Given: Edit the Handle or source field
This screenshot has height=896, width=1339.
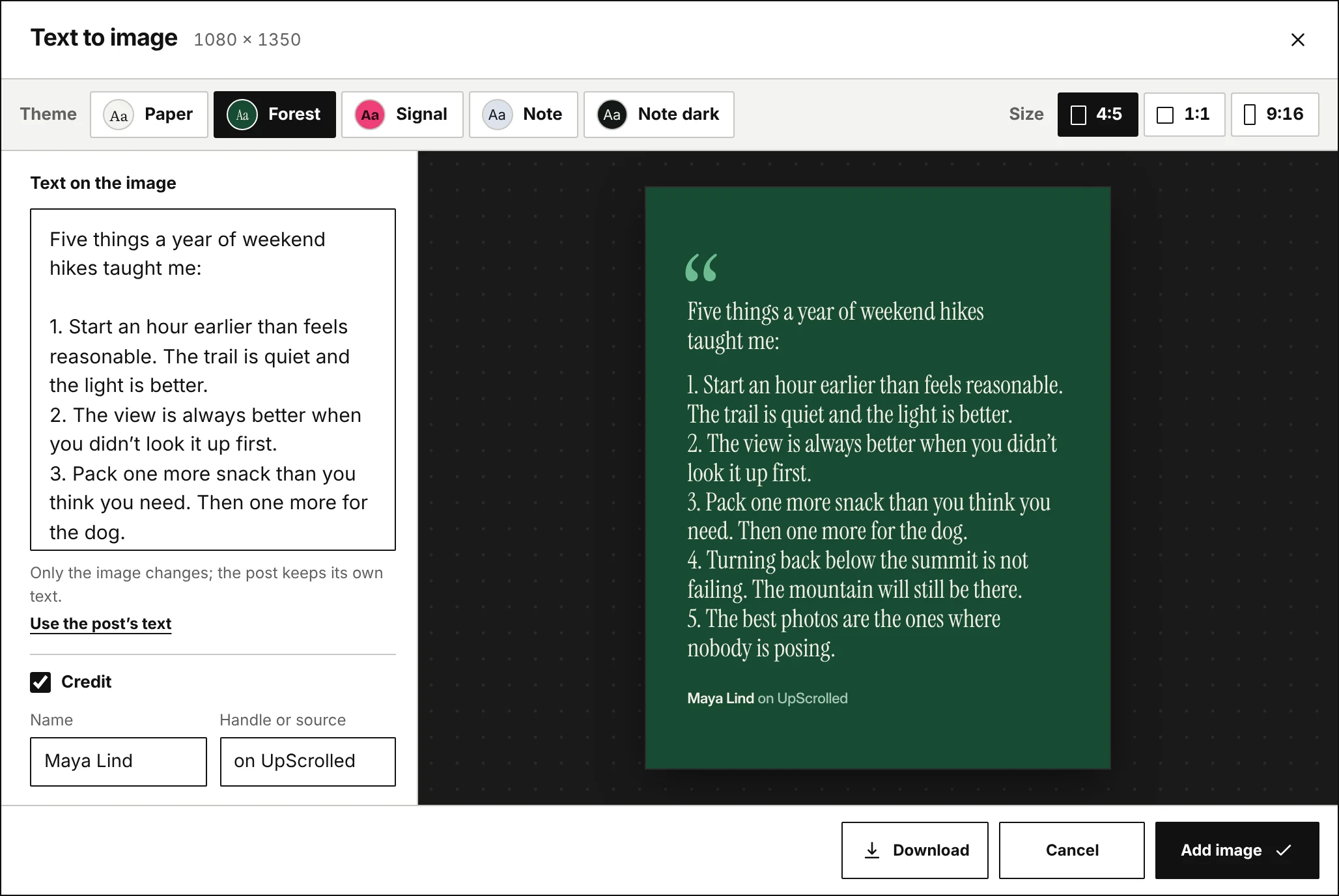Looking at the screenshot, I should click(x=307, y=761).
